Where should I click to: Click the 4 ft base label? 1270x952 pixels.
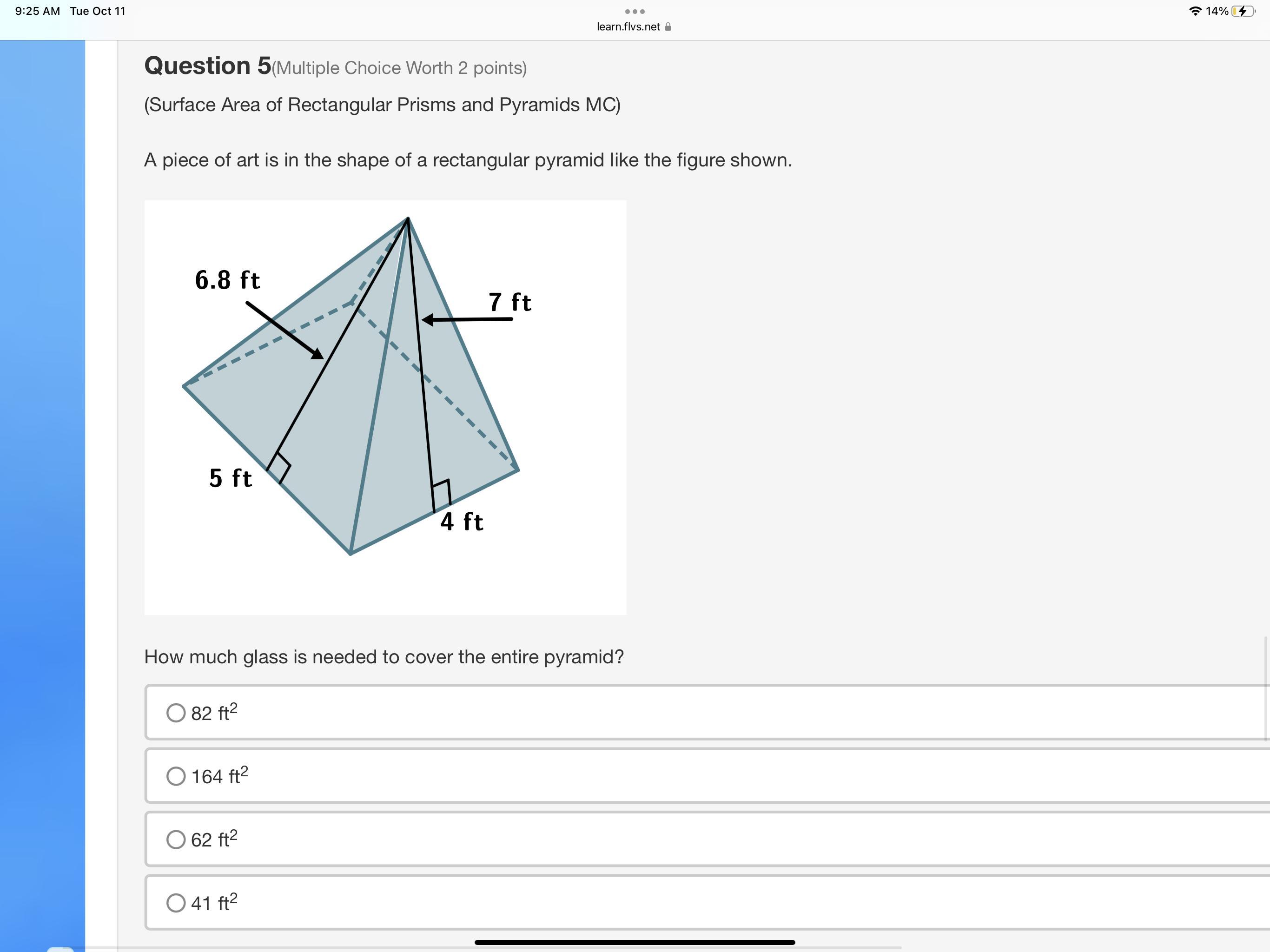pos(462,522)
